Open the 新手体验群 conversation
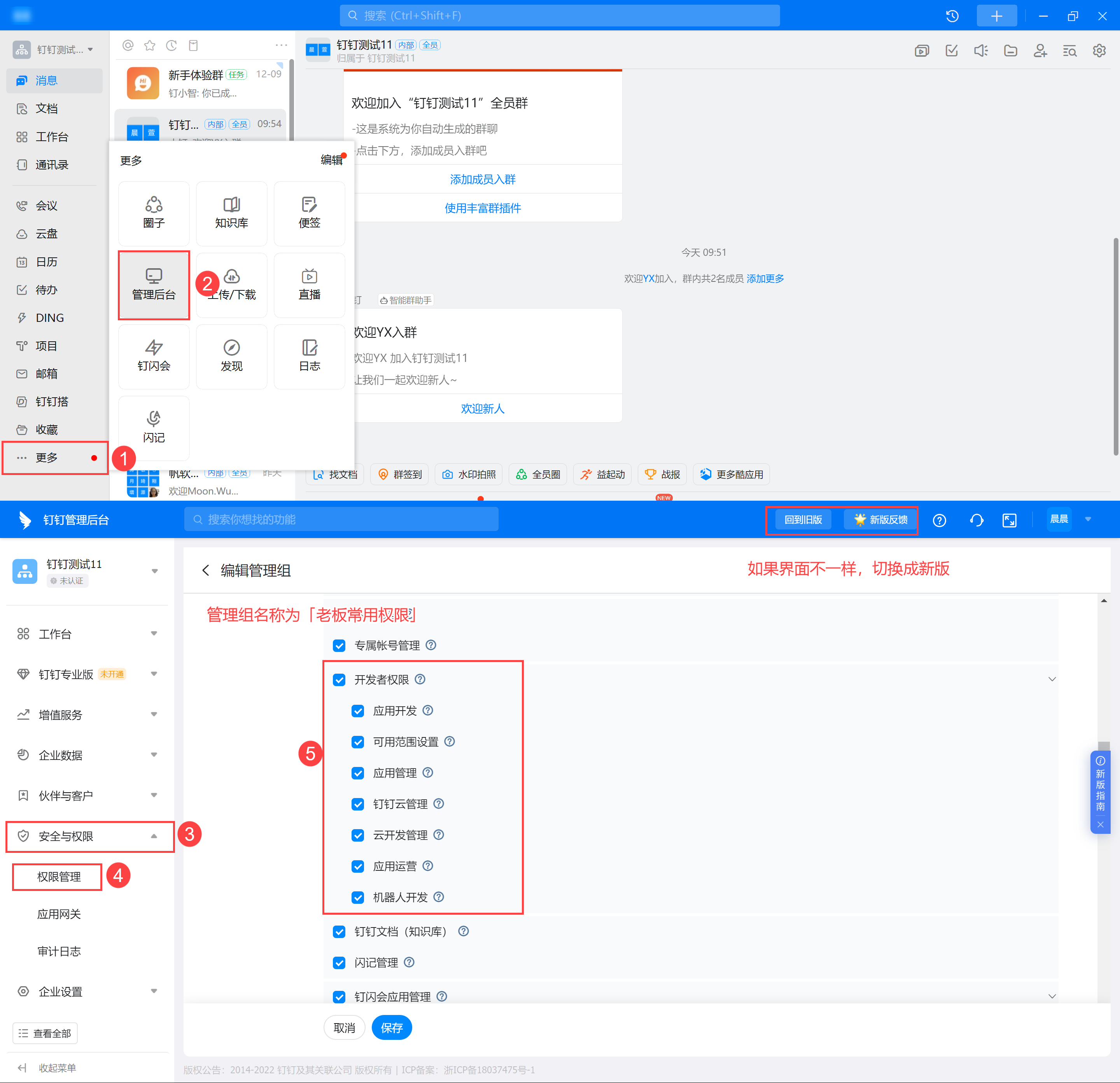1120x1083 pixels. coord(200,84)
